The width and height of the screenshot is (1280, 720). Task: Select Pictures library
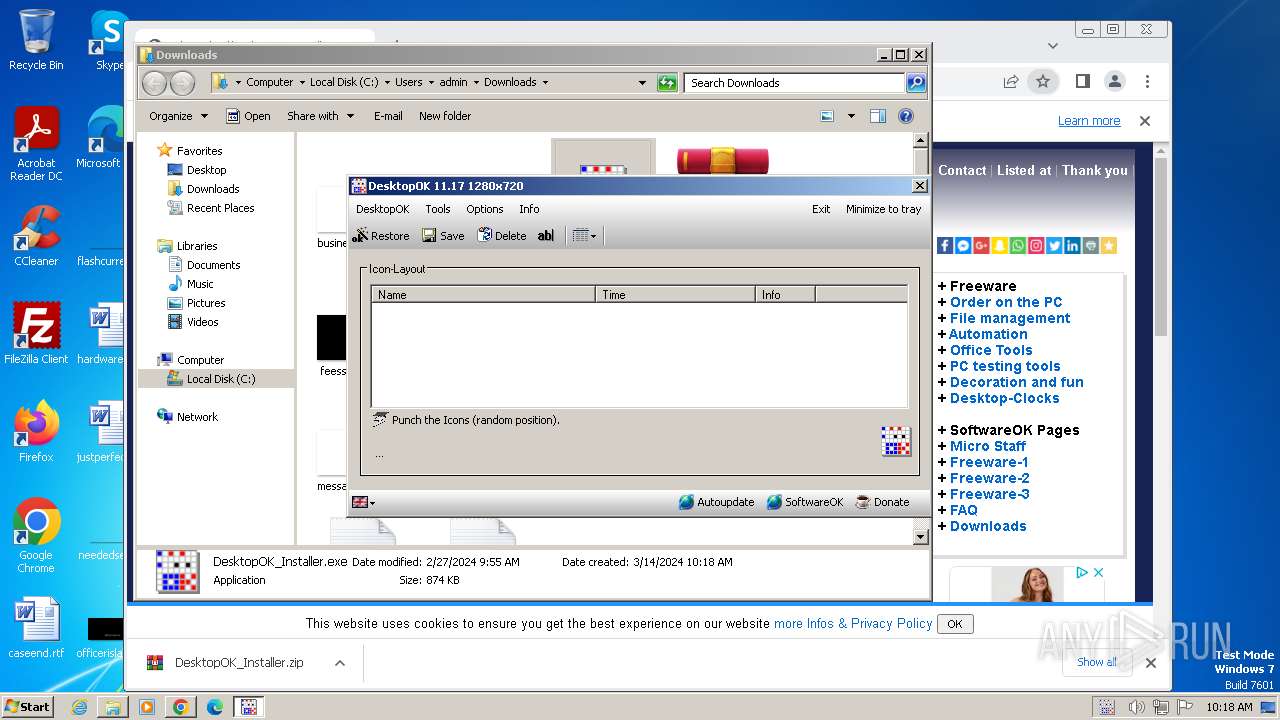[206, 303]
